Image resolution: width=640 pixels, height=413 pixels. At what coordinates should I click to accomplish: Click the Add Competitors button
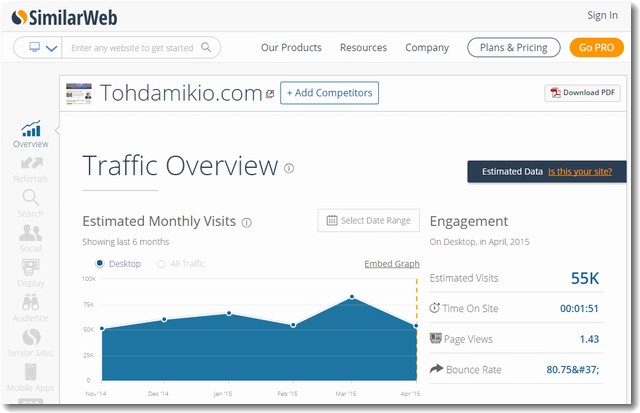pos(329,93)
